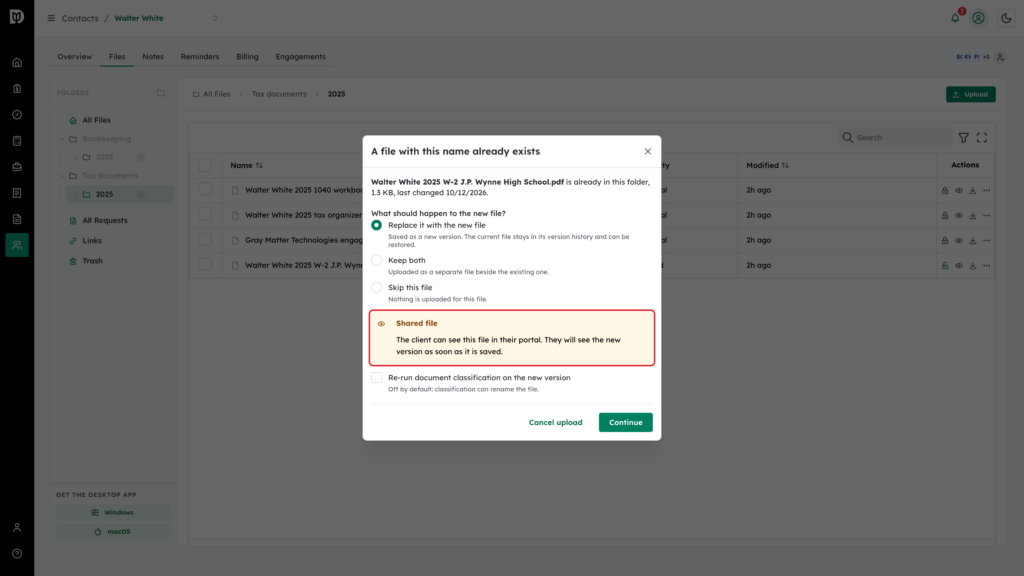Click the compass icon in the left sidebar
1024x576 pixels.
coord(17,115)
